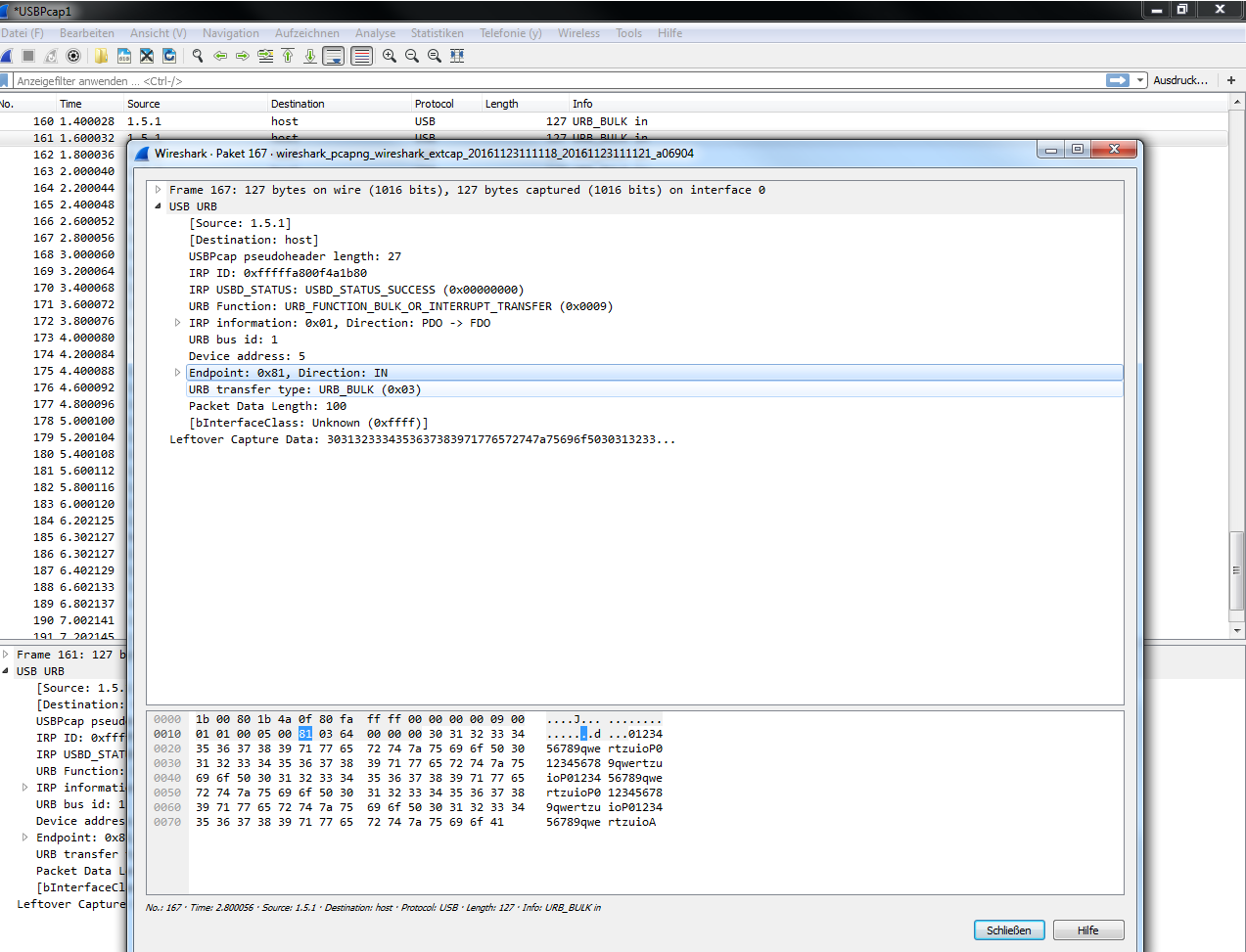Reload the capture file icon
The width and height of the screenshot is (1246, 952).
169,56
